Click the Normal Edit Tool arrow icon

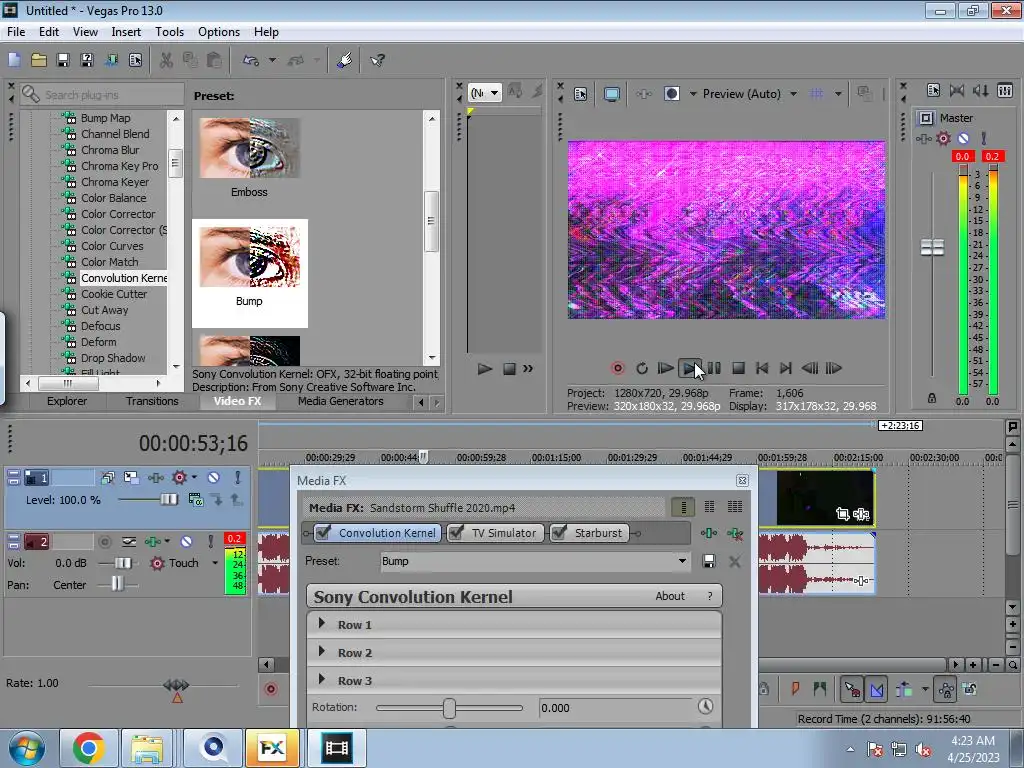pyautogui.click(x=852, y=689)
